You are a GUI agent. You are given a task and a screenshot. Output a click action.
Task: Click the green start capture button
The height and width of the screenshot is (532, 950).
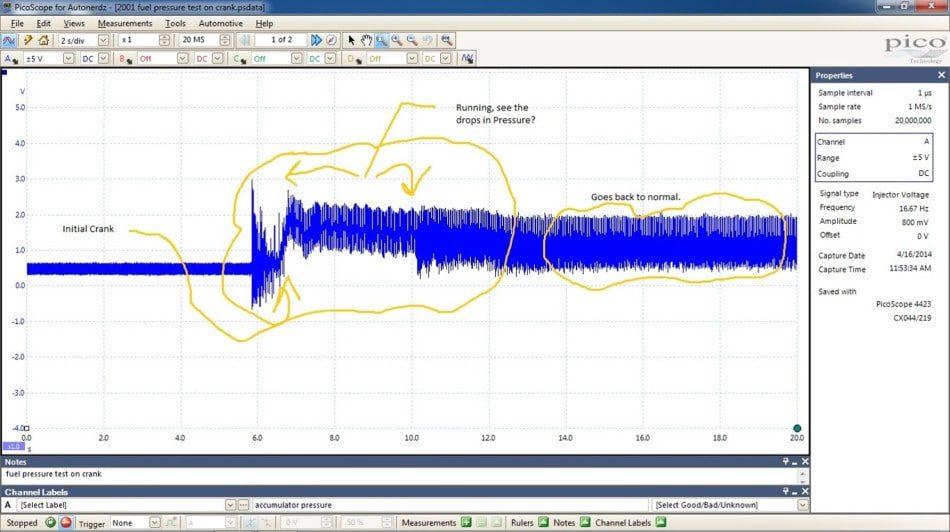pyautogui.click(x=50, y=522)
